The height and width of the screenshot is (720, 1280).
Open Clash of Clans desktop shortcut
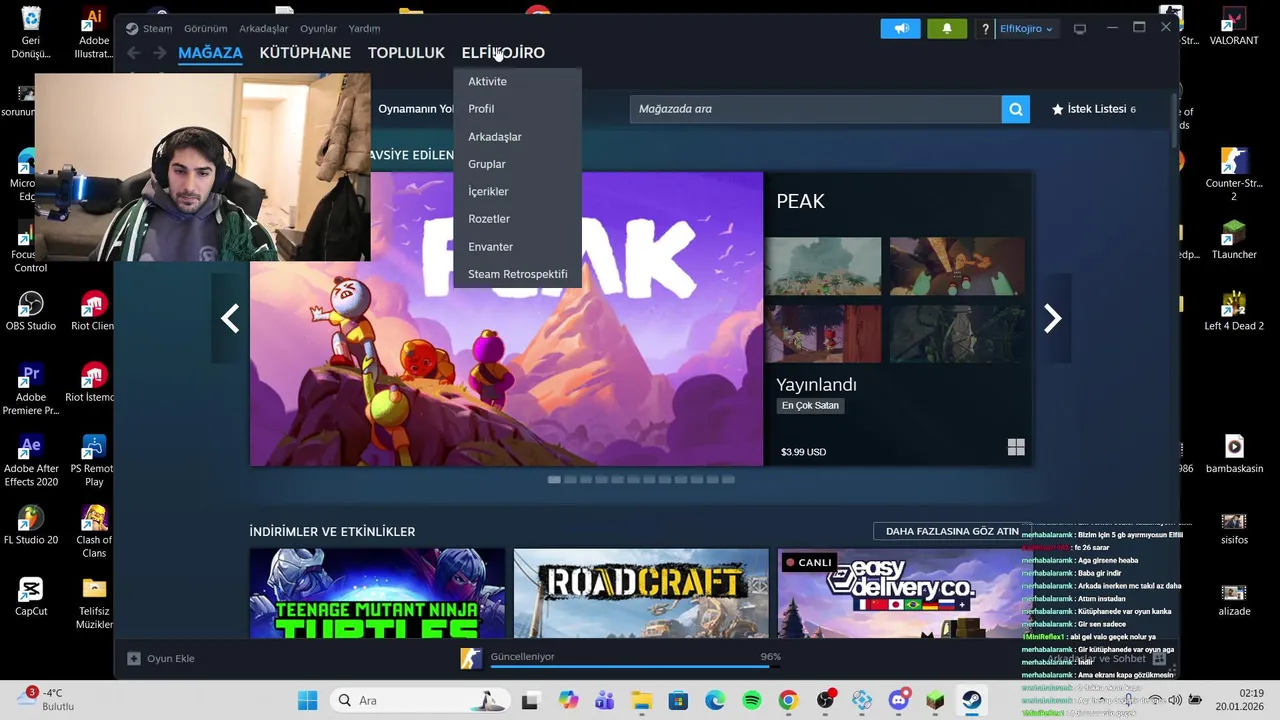(x=94, y=532)
